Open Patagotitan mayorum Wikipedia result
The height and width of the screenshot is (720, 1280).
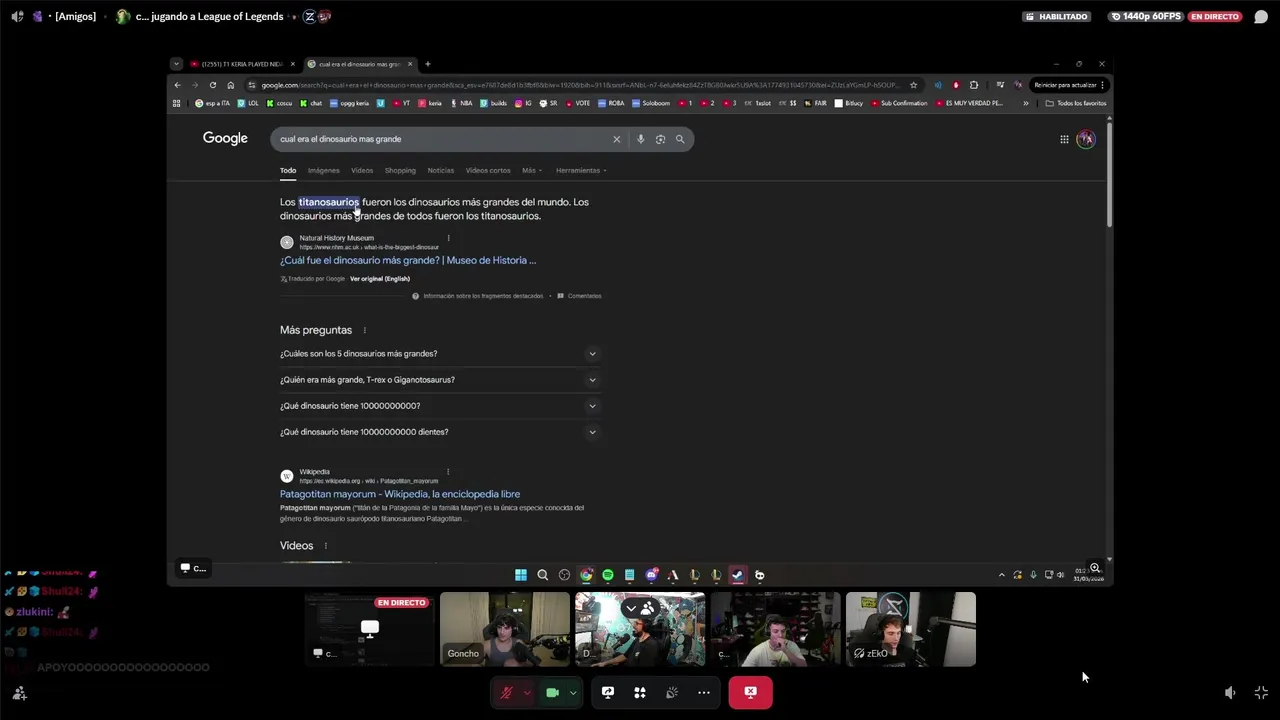point(400,494)
